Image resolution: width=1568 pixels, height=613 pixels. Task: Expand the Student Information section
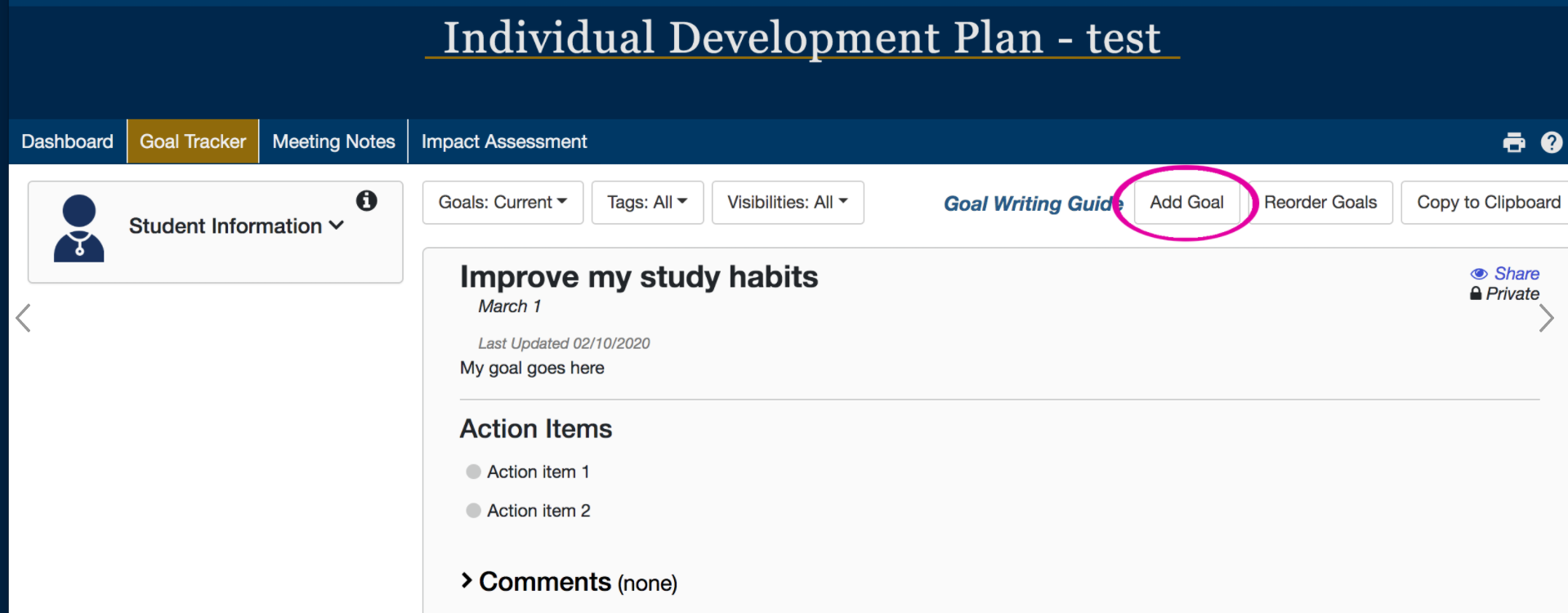(235, 226)
